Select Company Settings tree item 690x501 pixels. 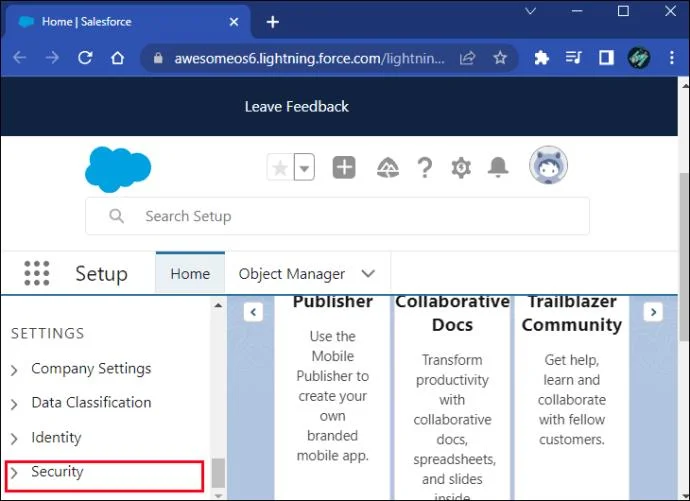pyautogui.click(x=91, y=369)
